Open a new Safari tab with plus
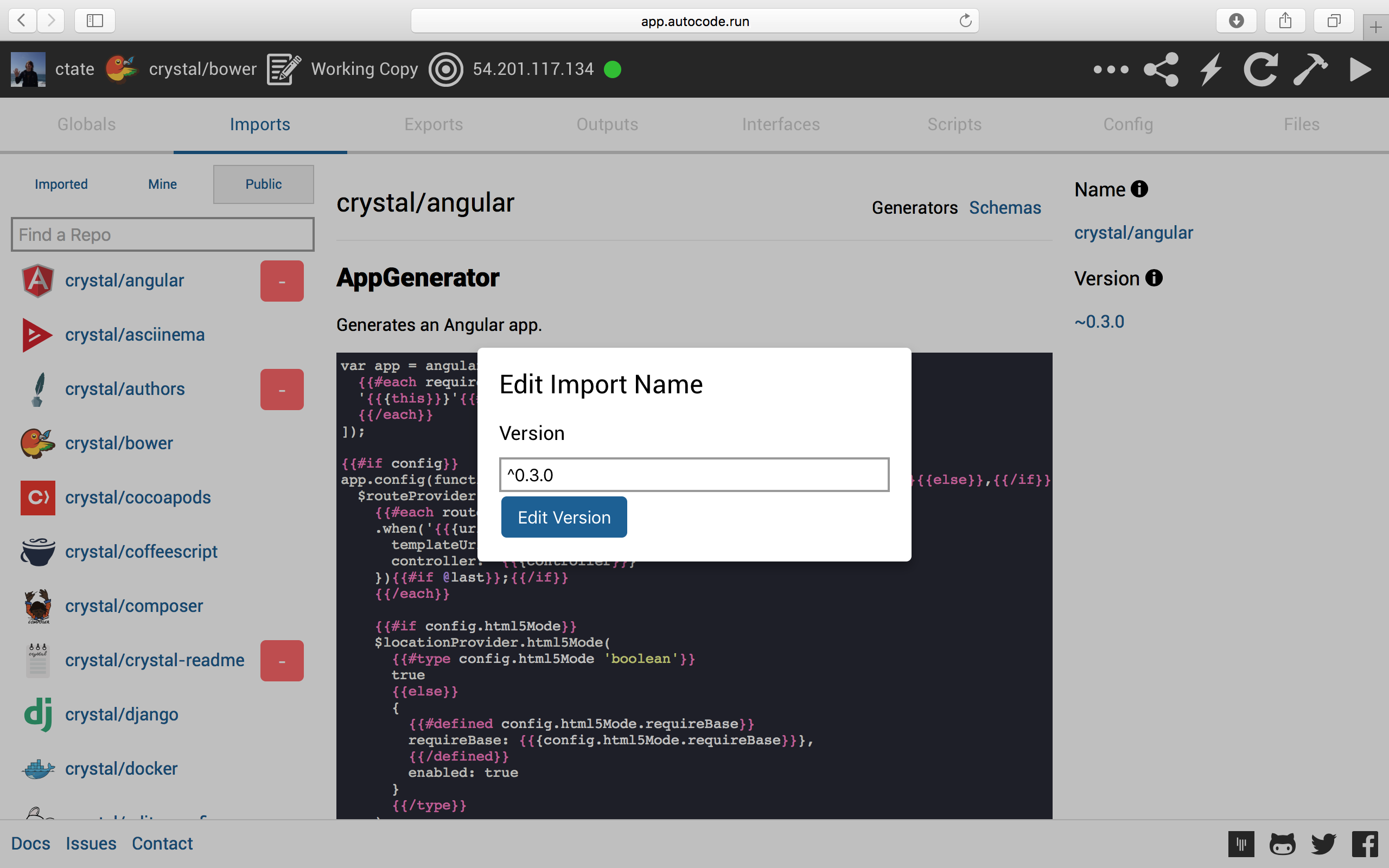The image size is (1389, 868). (x=1376, y=27)
